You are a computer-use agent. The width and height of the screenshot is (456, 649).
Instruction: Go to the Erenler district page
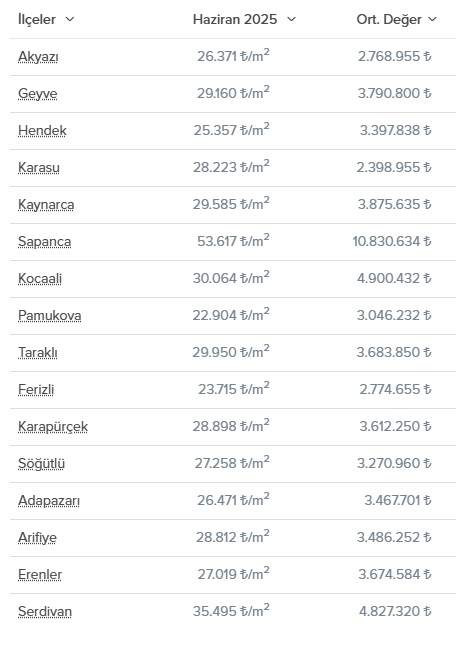tap(40, 575)
